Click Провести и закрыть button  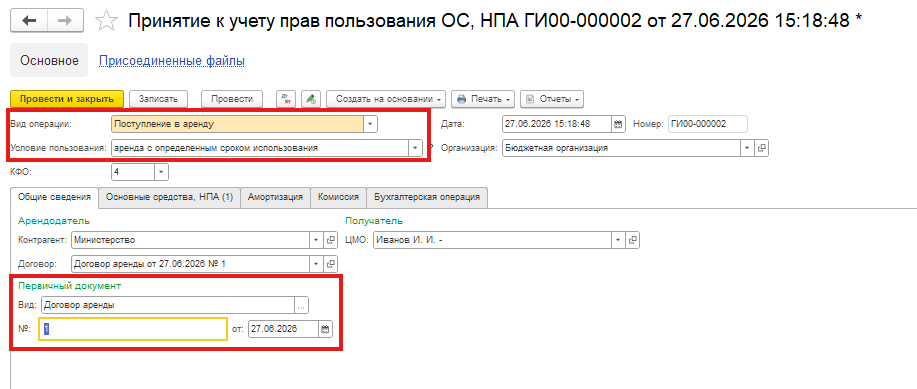tap(67, 99)
